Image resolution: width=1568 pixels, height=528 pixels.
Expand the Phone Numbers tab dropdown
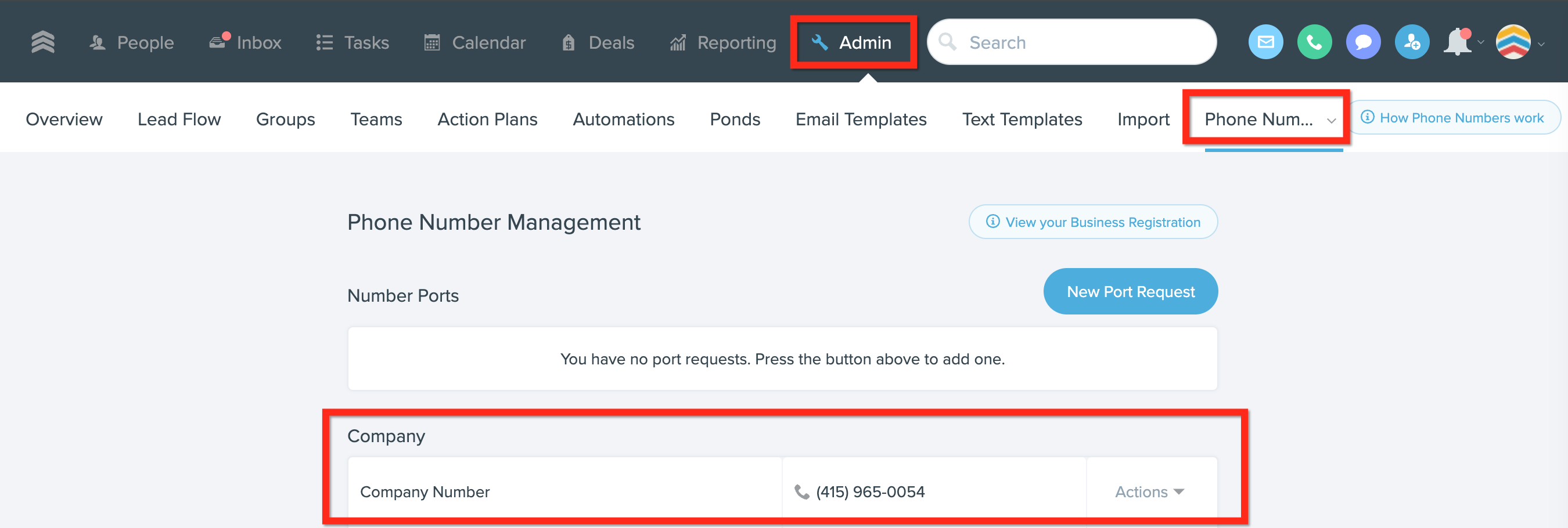click(1331, 120)
